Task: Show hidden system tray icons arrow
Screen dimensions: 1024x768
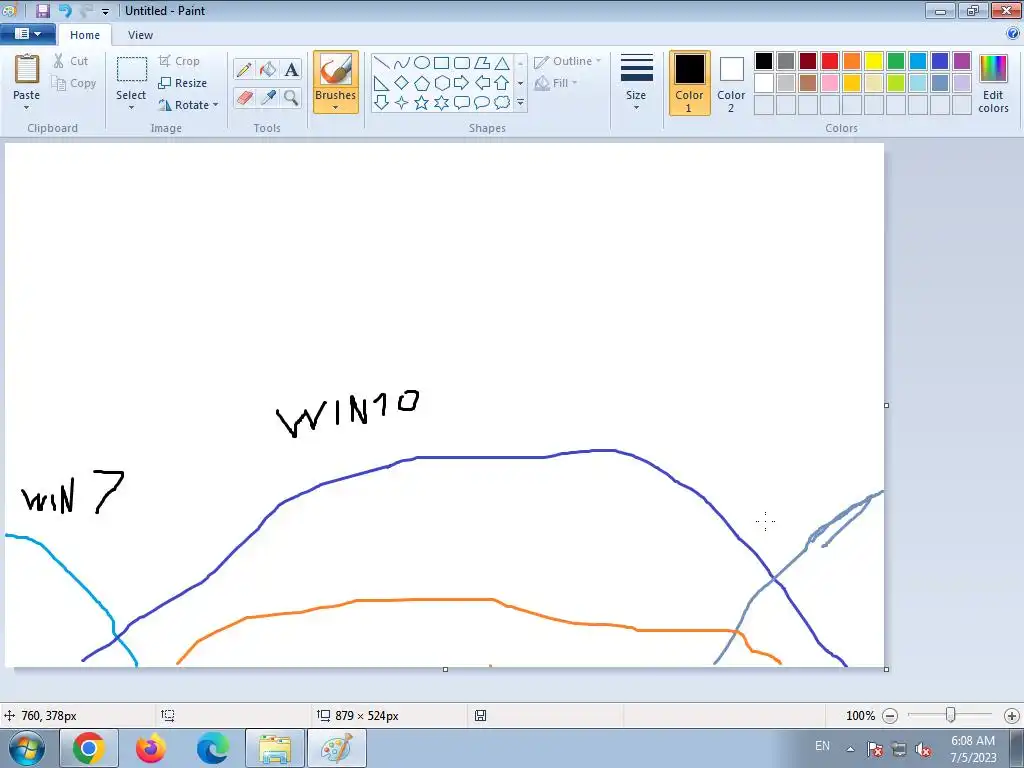Action: click(850, 749)
